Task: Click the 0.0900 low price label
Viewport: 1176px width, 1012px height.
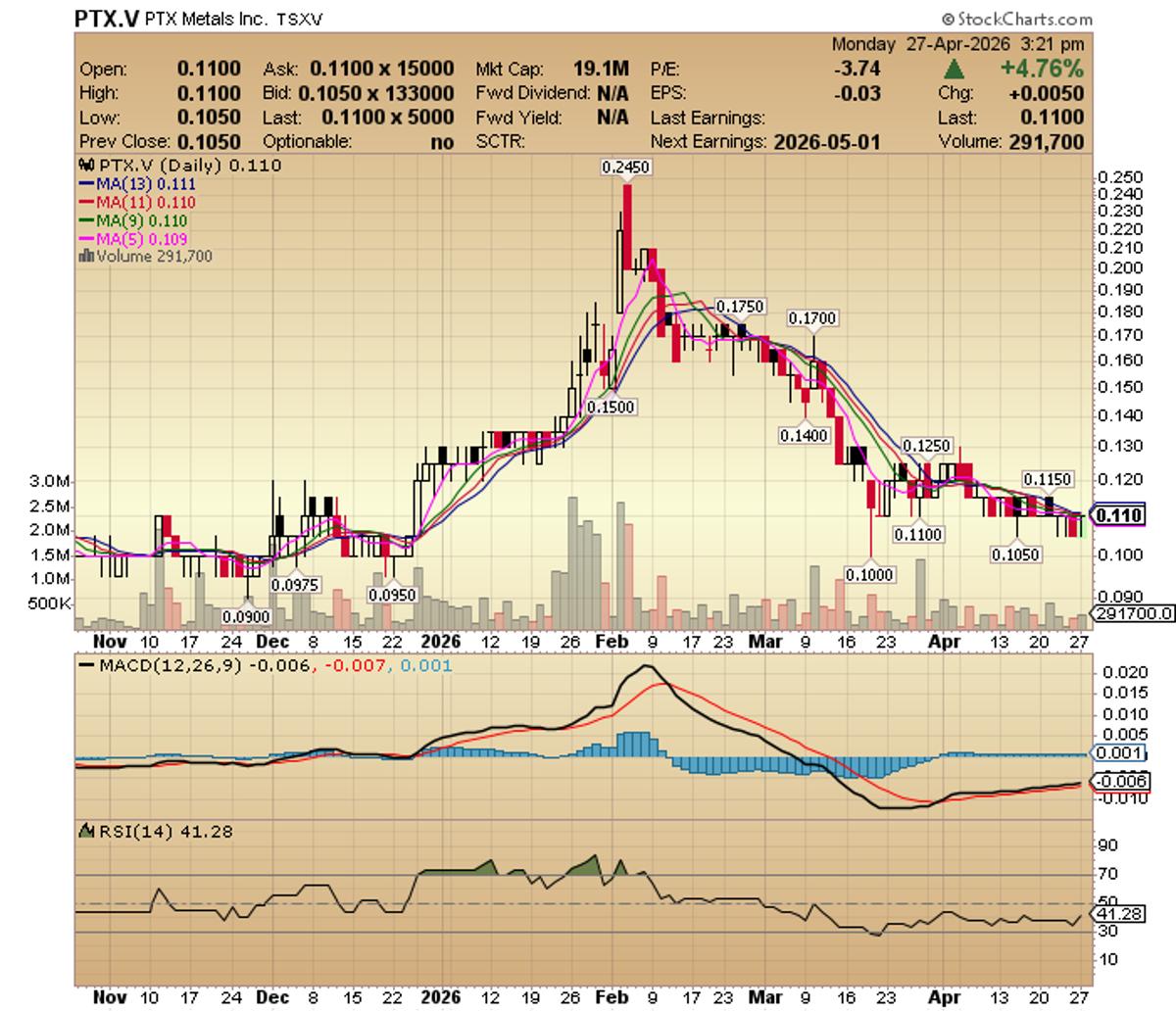Action: (x=245, y=617)
